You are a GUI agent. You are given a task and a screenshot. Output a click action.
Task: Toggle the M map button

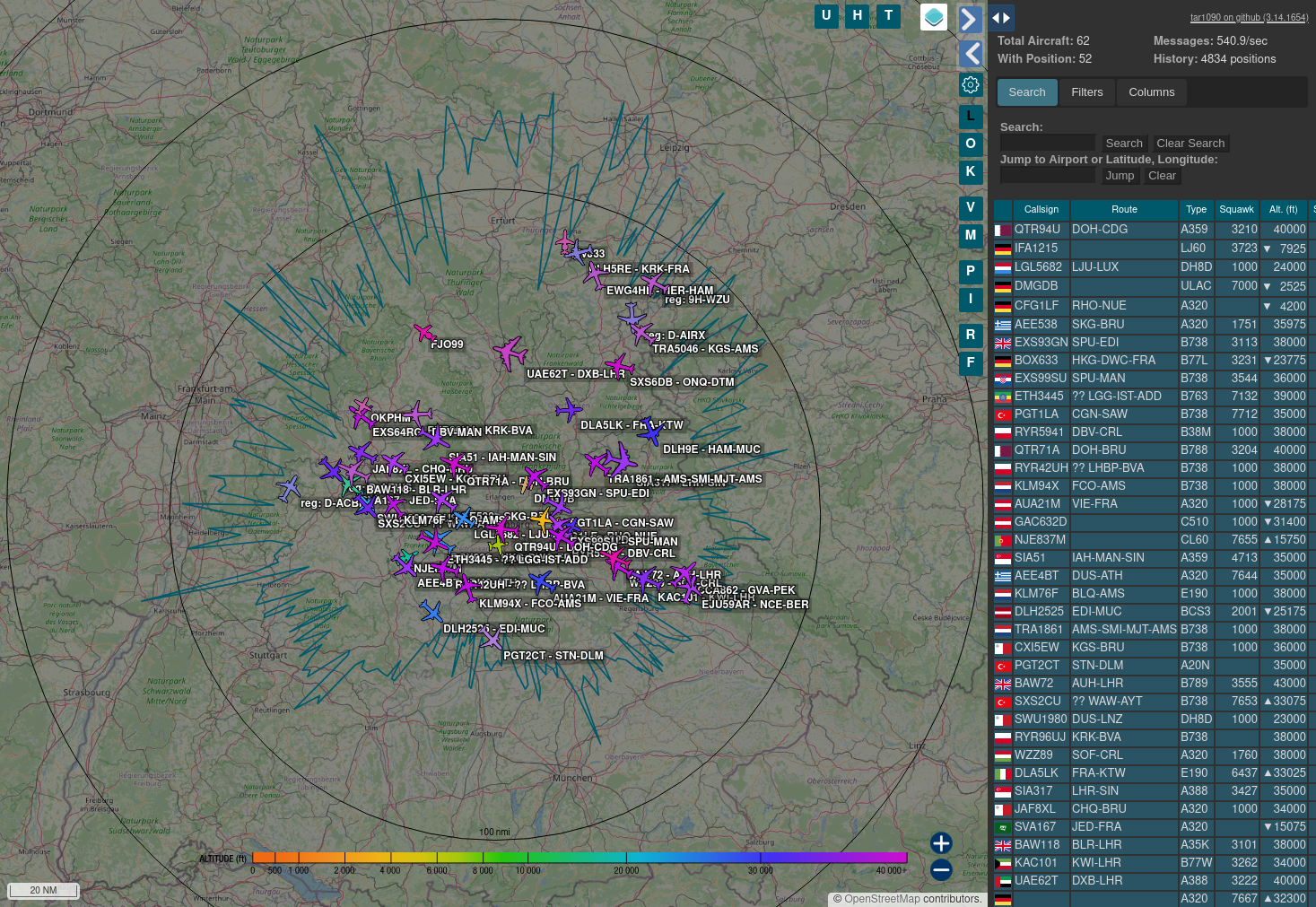pos(970,236)
